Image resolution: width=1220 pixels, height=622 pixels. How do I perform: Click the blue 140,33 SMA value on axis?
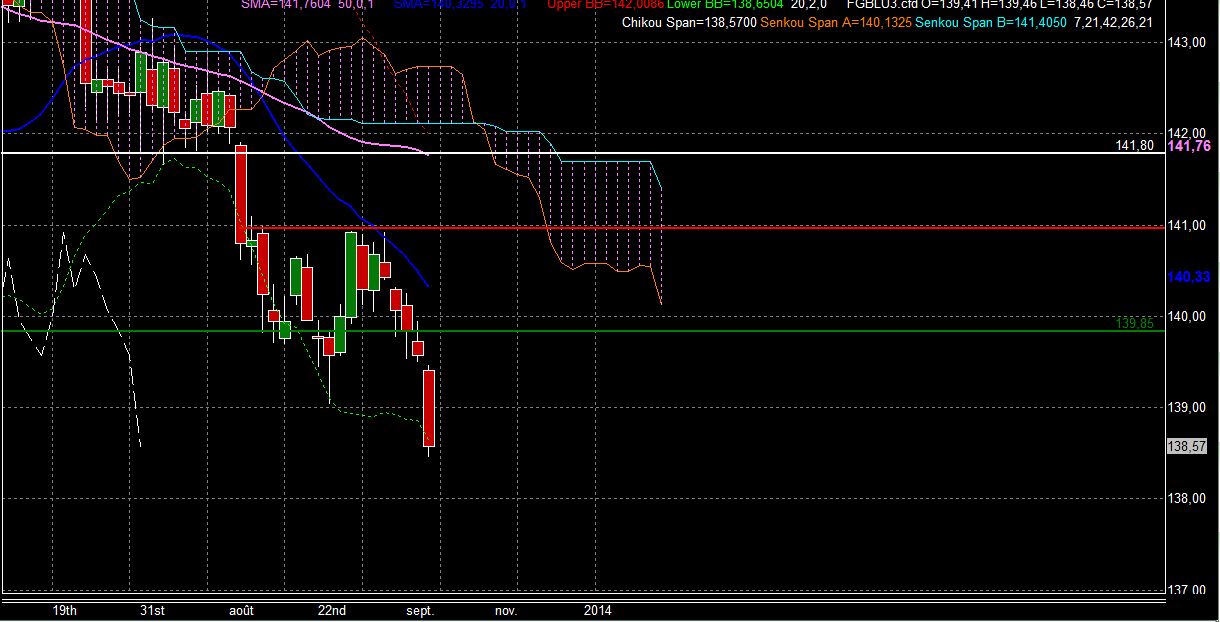point(1191,277)
